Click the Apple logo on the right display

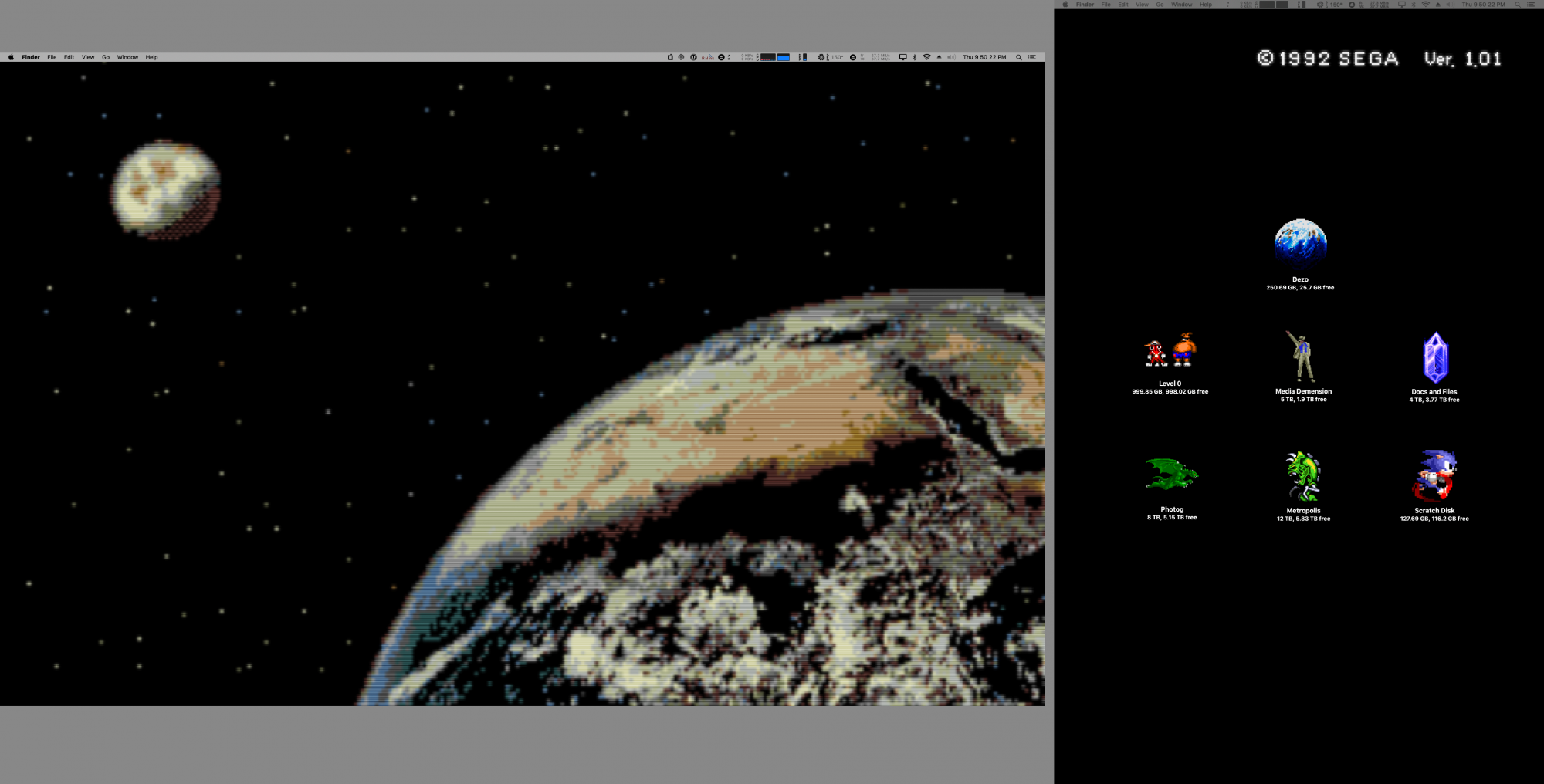1065,5
